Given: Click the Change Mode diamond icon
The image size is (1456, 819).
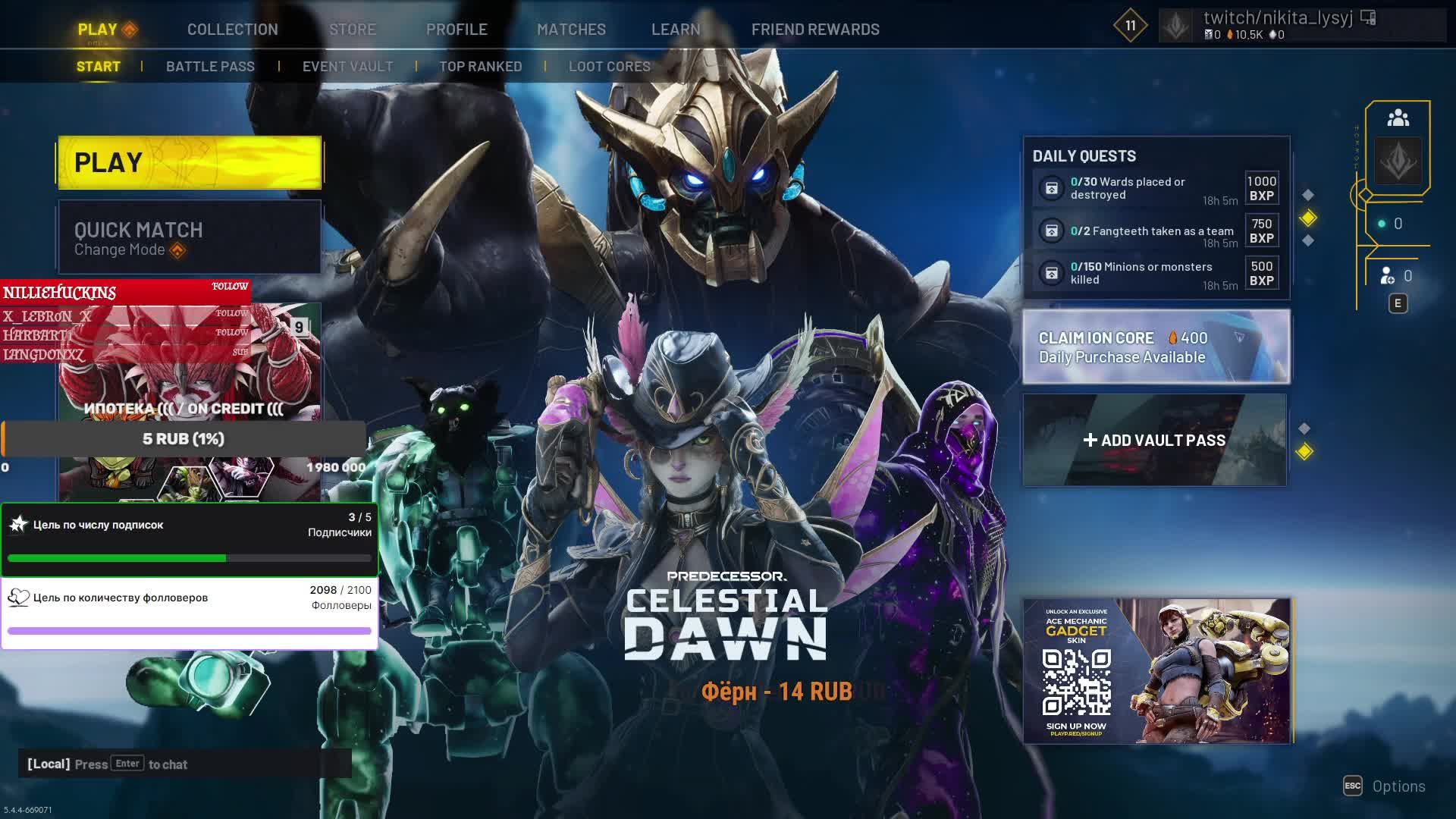Looking at the screenshot, I should (x=177, y=250).
